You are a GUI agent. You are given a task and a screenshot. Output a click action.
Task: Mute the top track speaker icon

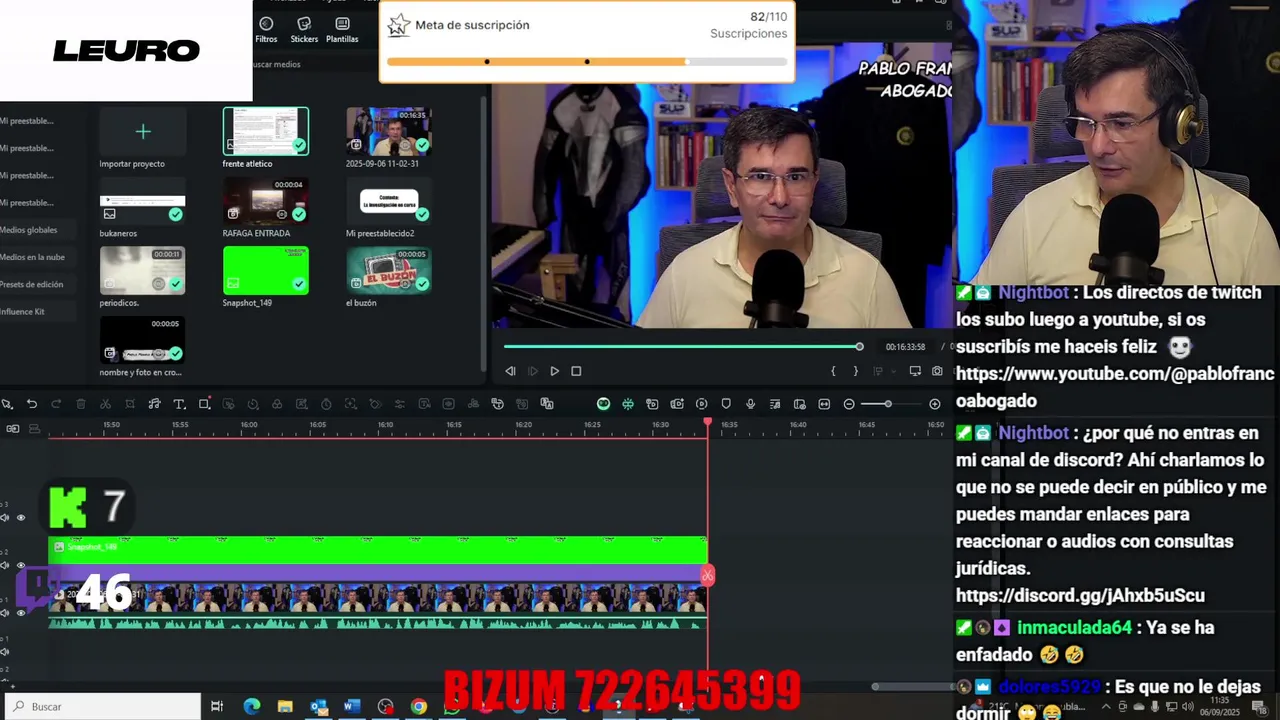(x=6, y=518)
